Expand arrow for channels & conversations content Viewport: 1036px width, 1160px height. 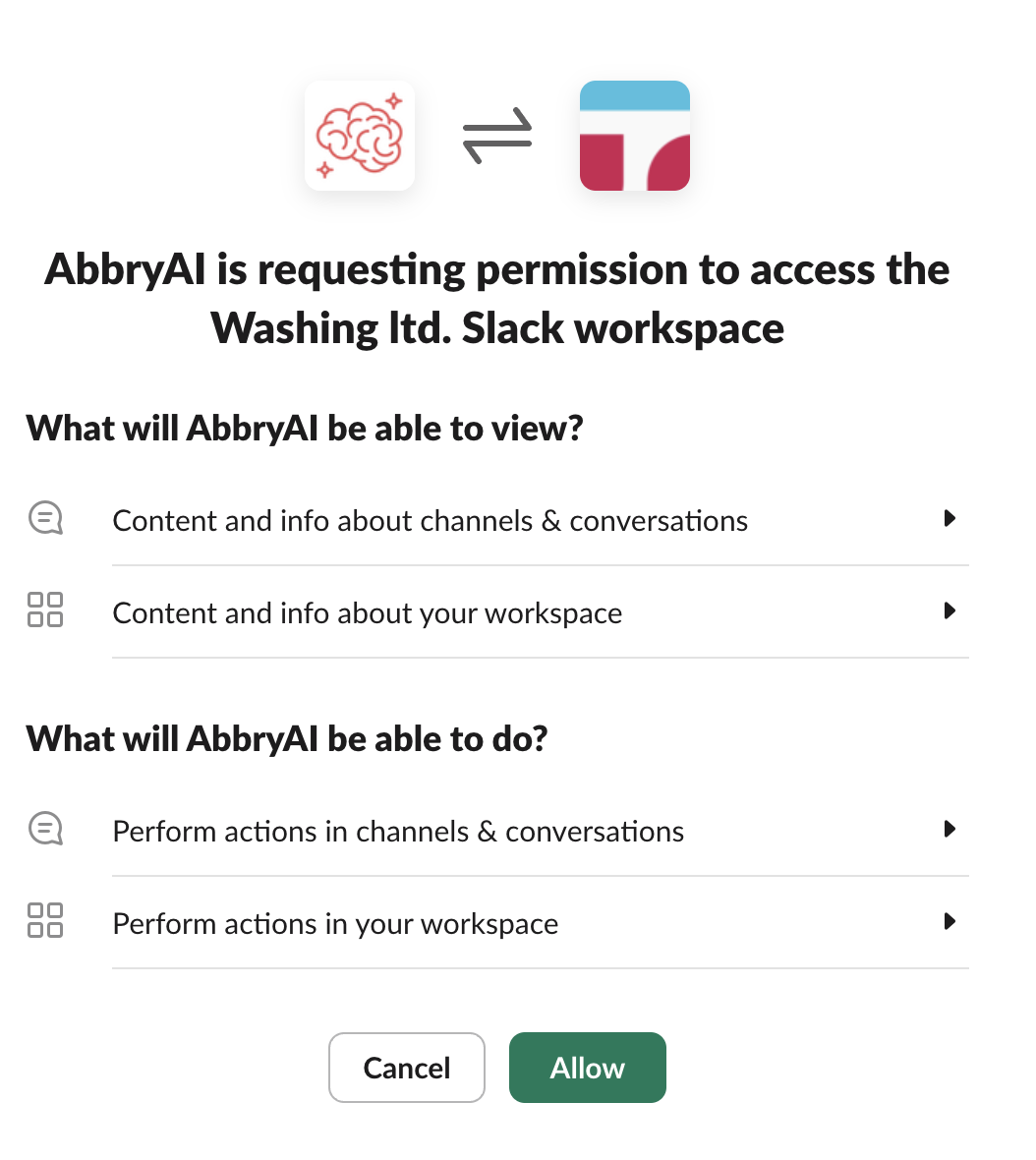pyautogui.click(x=950, y=518)
